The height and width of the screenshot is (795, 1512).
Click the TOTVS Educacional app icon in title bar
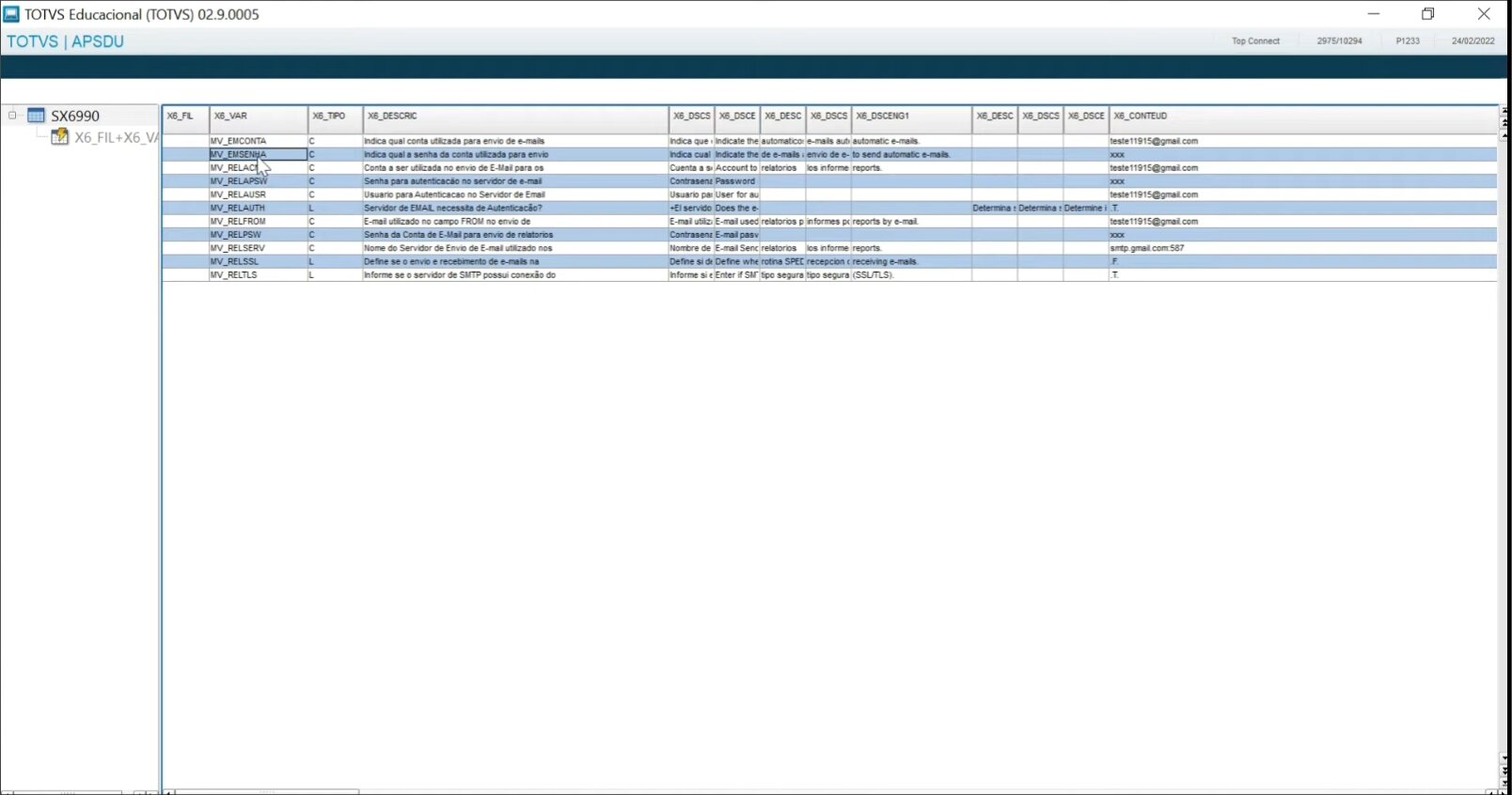[x=11, y=14]
